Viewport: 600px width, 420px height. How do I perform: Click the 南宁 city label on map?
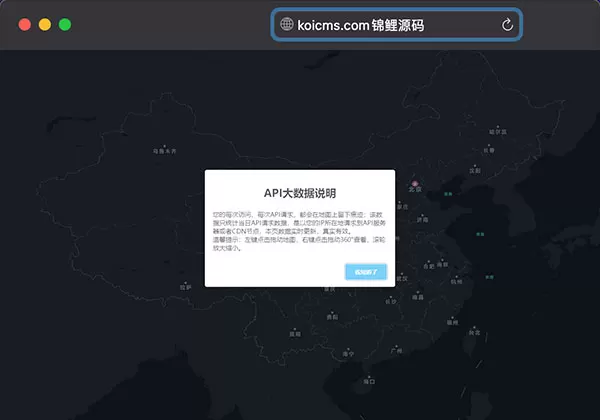[348, 354]
